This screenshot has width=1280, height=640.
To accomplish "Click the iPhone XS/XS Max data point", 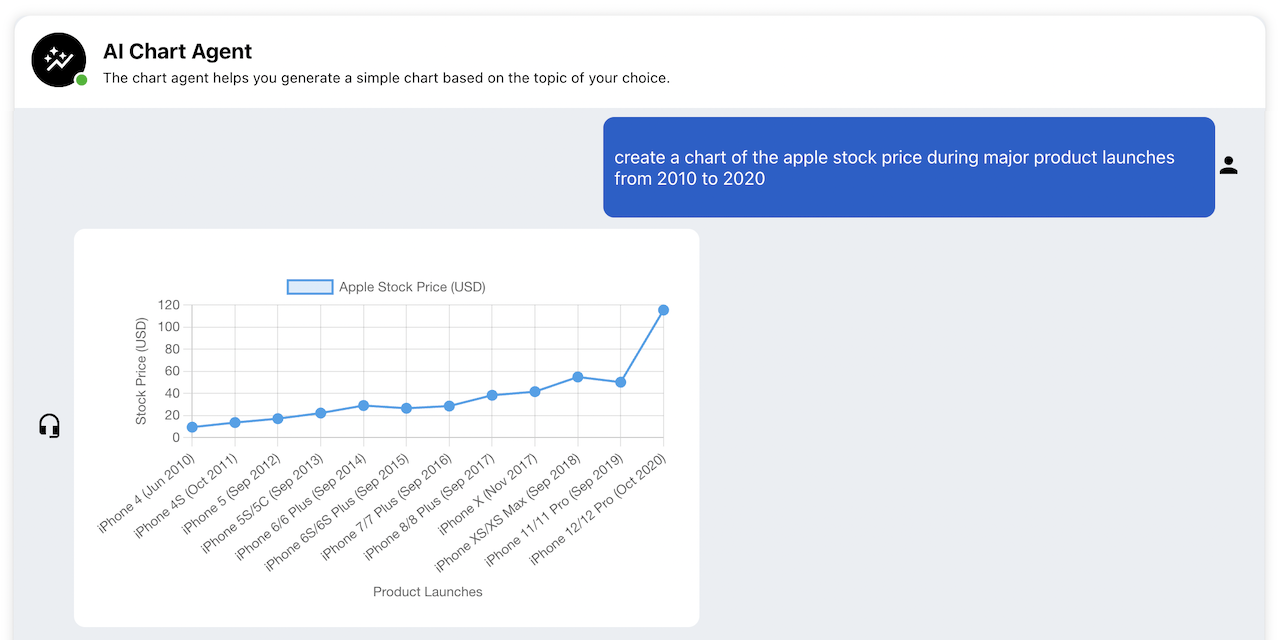I will pyautogui.click(x=578, y=377).
